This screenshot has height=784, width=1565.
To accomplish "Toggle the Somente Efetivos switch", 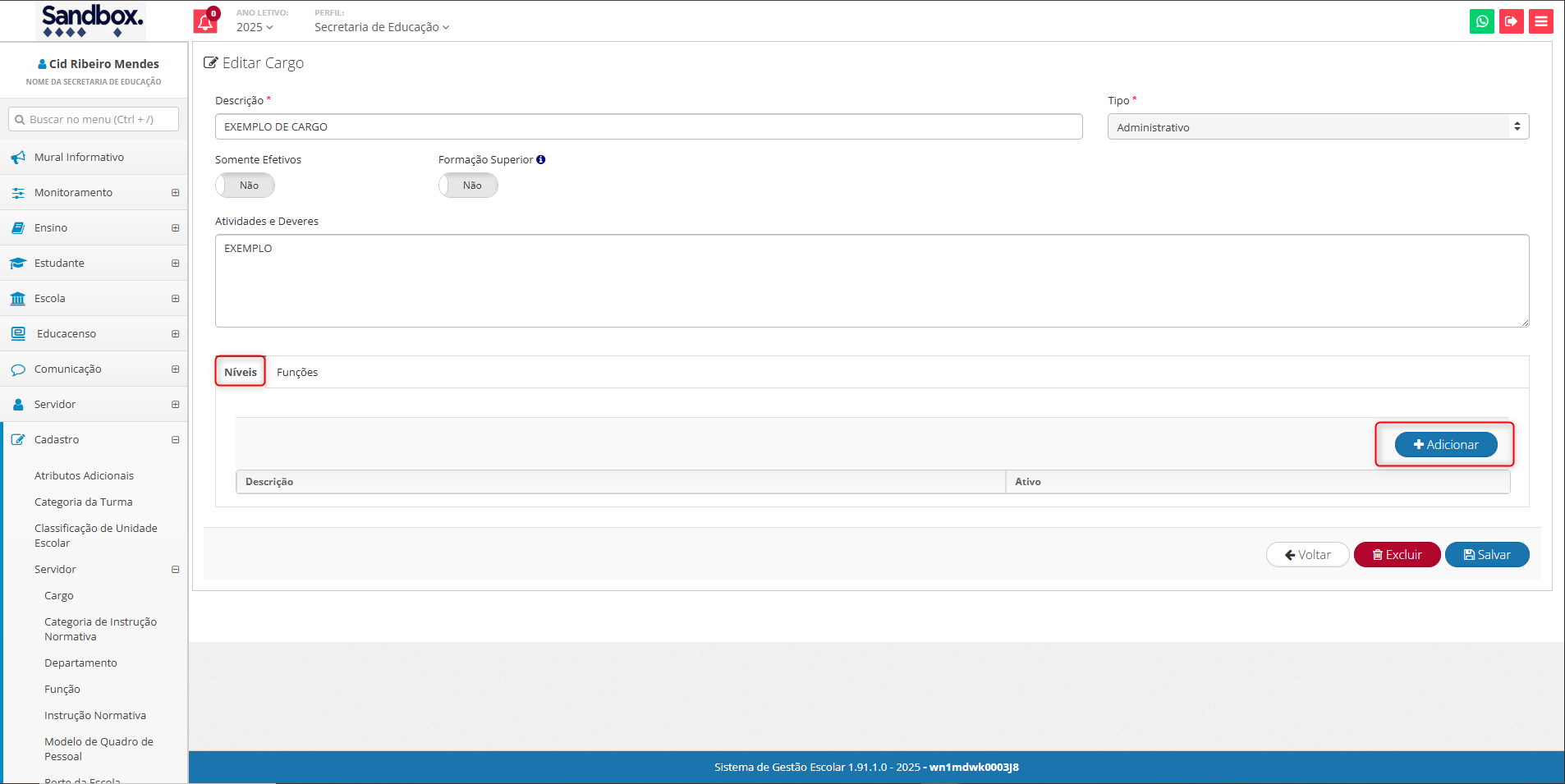I will coord(245,186).
